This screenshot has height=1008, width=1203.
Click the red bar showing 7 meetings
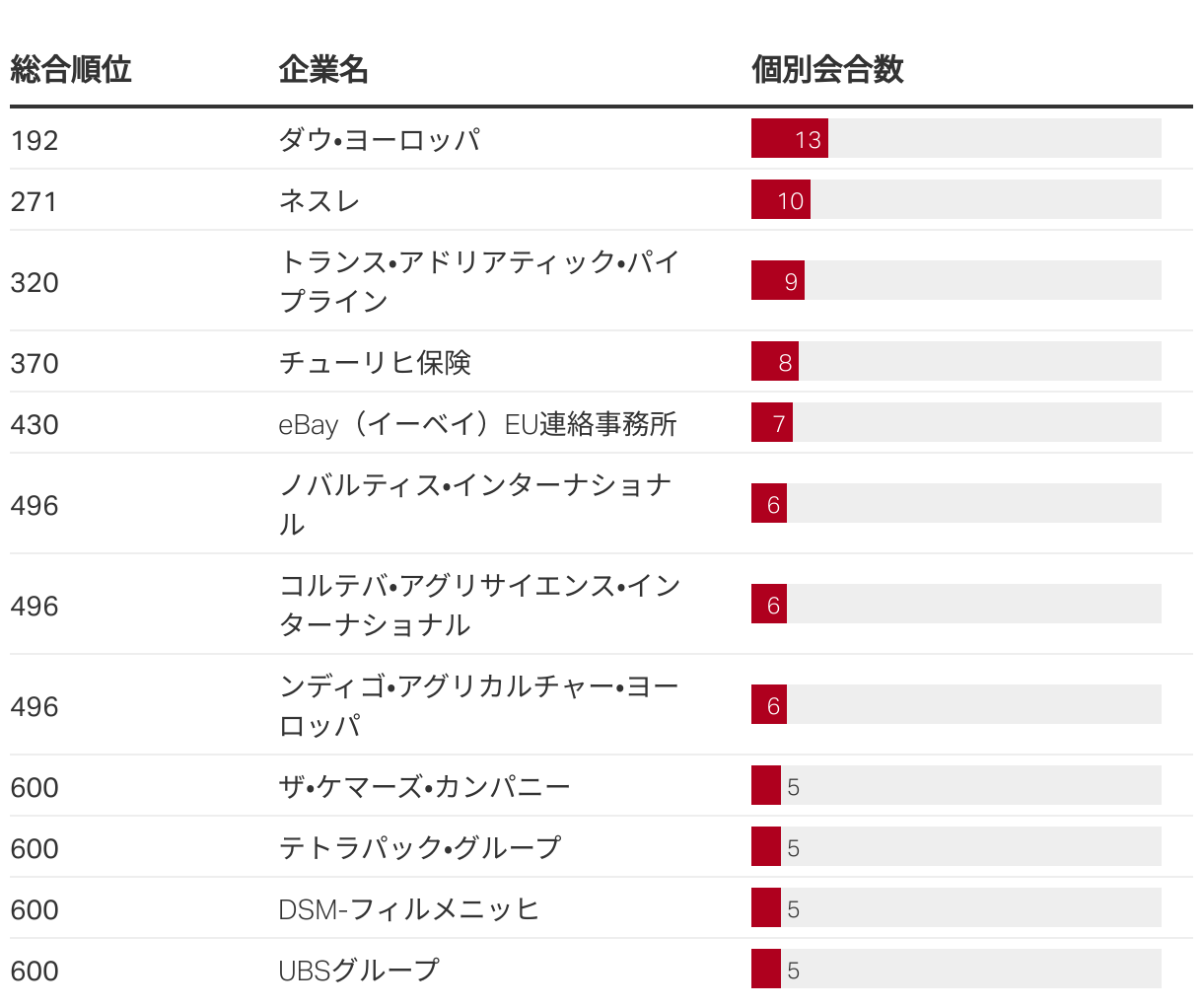pyautogui.click(x=771, y=423)
